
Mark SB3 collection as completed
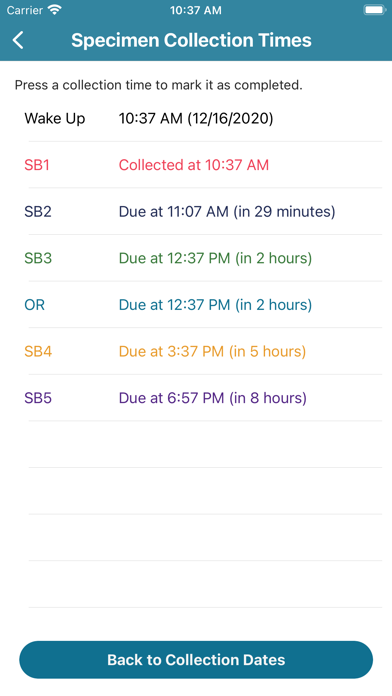[196, 258]
